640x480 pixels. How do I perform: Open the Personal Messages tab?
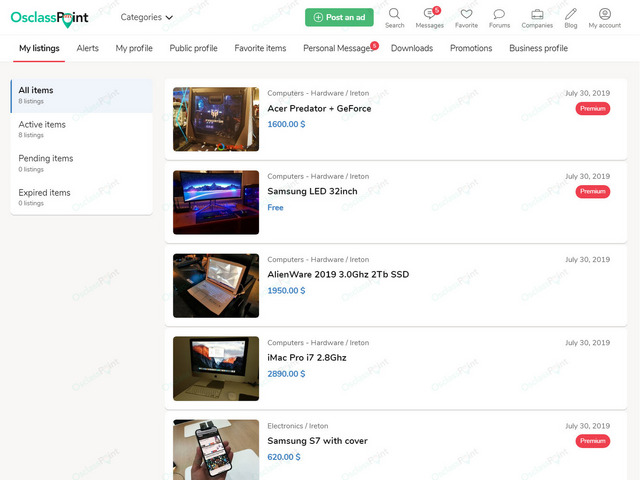[x=338, y=48]
